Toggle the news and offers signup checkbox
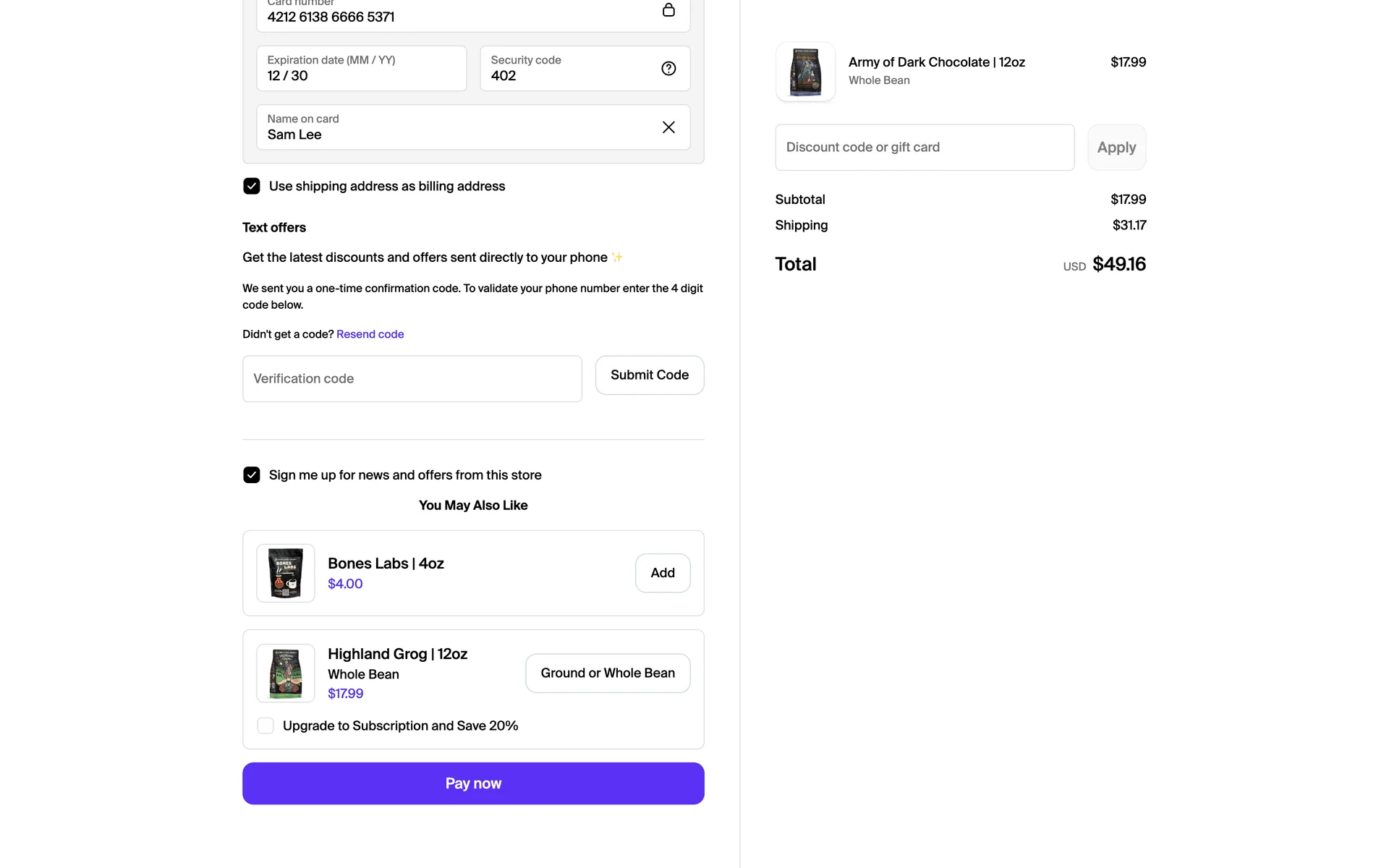The width and height of the screenshot is (1389, 868). [252, 475]
